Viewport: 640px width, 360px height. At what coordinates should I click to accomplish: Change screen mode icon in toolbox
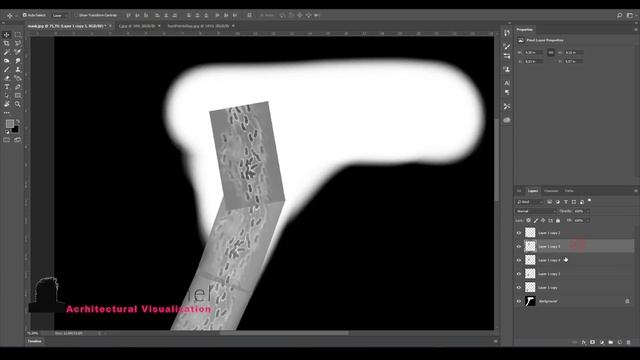coord(18,140)
